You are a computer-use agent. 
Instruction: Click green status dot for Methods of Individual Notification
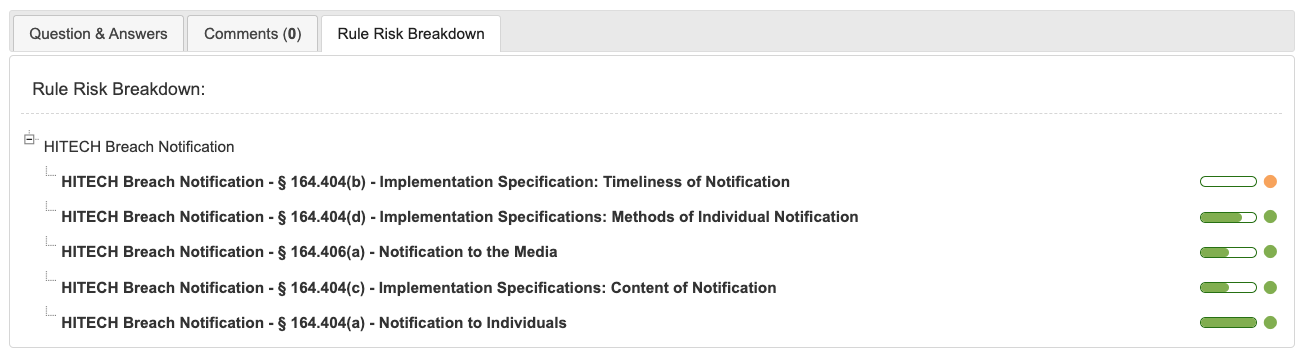pyautogui.click(x=1270, y=217)
